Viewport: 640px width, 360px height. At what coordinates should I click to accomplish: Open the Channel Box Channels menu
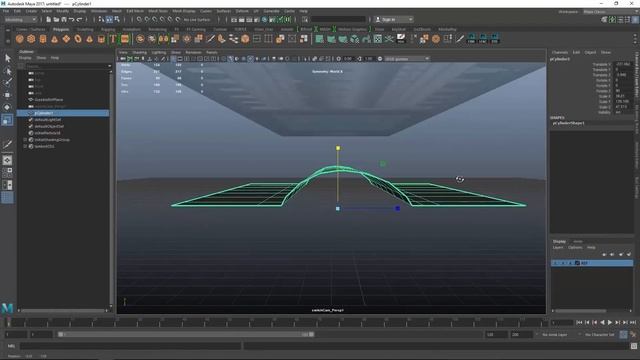pyautogui.click(x=560, y=52)
